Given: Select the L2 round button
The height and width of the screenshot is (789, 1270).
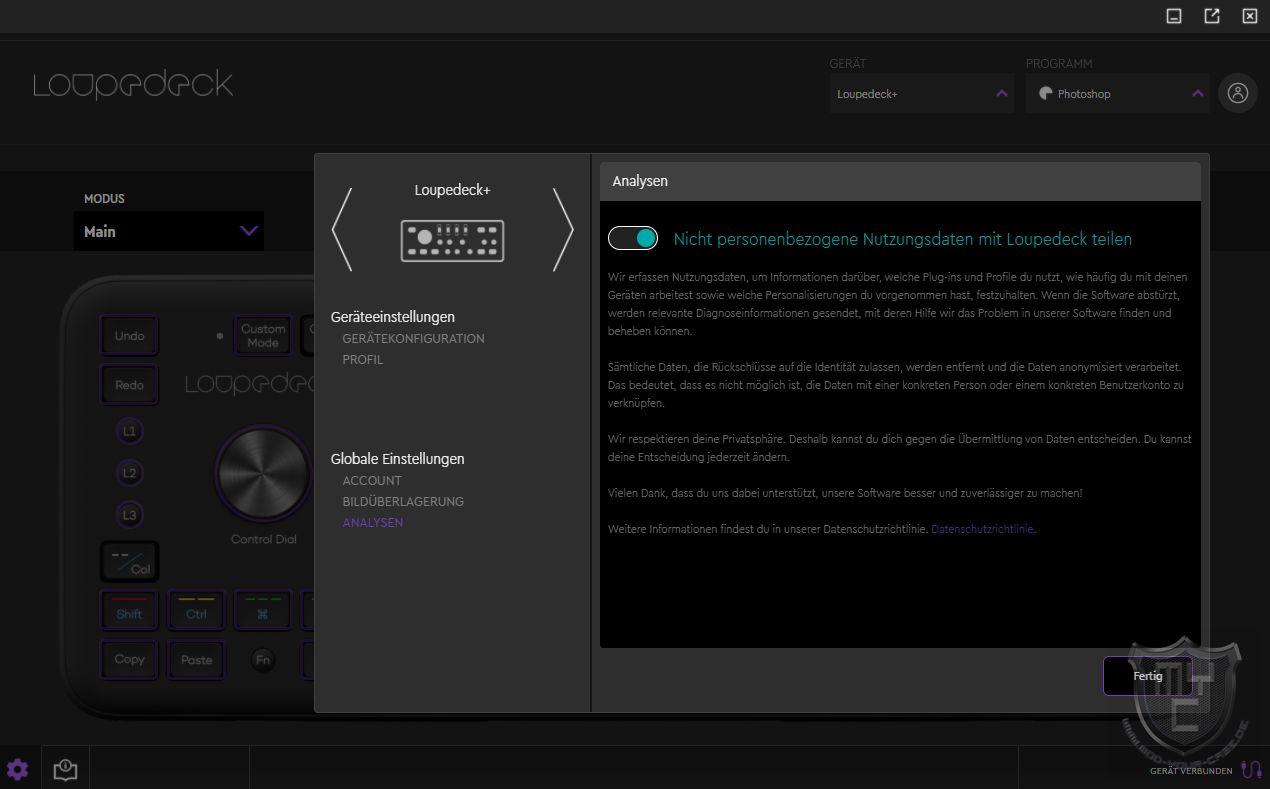Looking at the screenshot, I should coord(129,473).
